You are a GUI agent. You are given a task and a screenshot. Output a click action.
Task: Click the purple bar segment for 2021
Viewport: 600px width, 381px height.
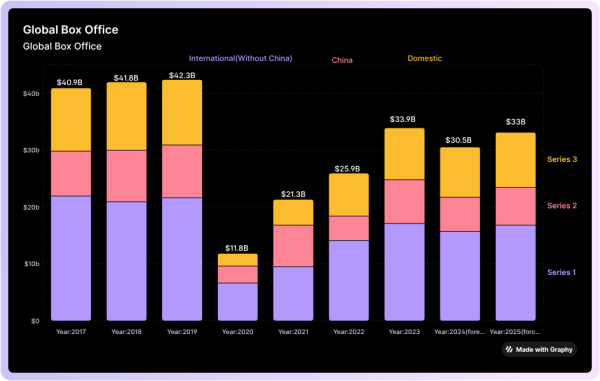[x=293, y=293]
